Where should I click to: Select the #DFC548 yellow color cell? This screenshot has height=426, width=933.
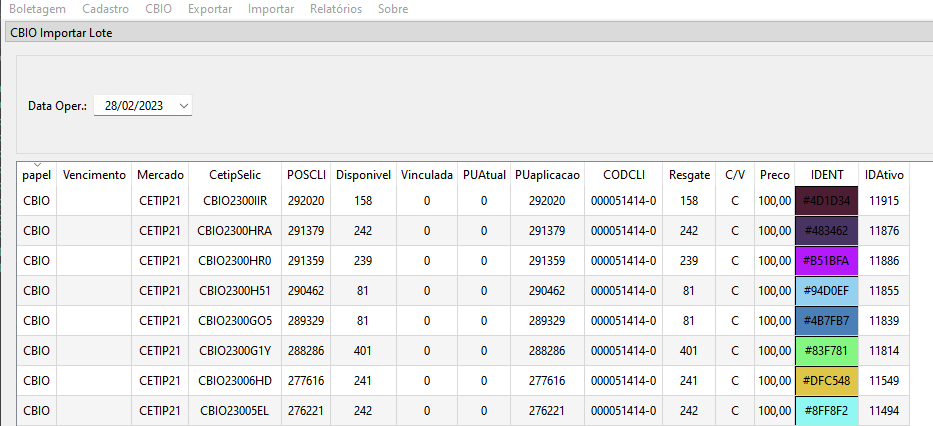826,380
